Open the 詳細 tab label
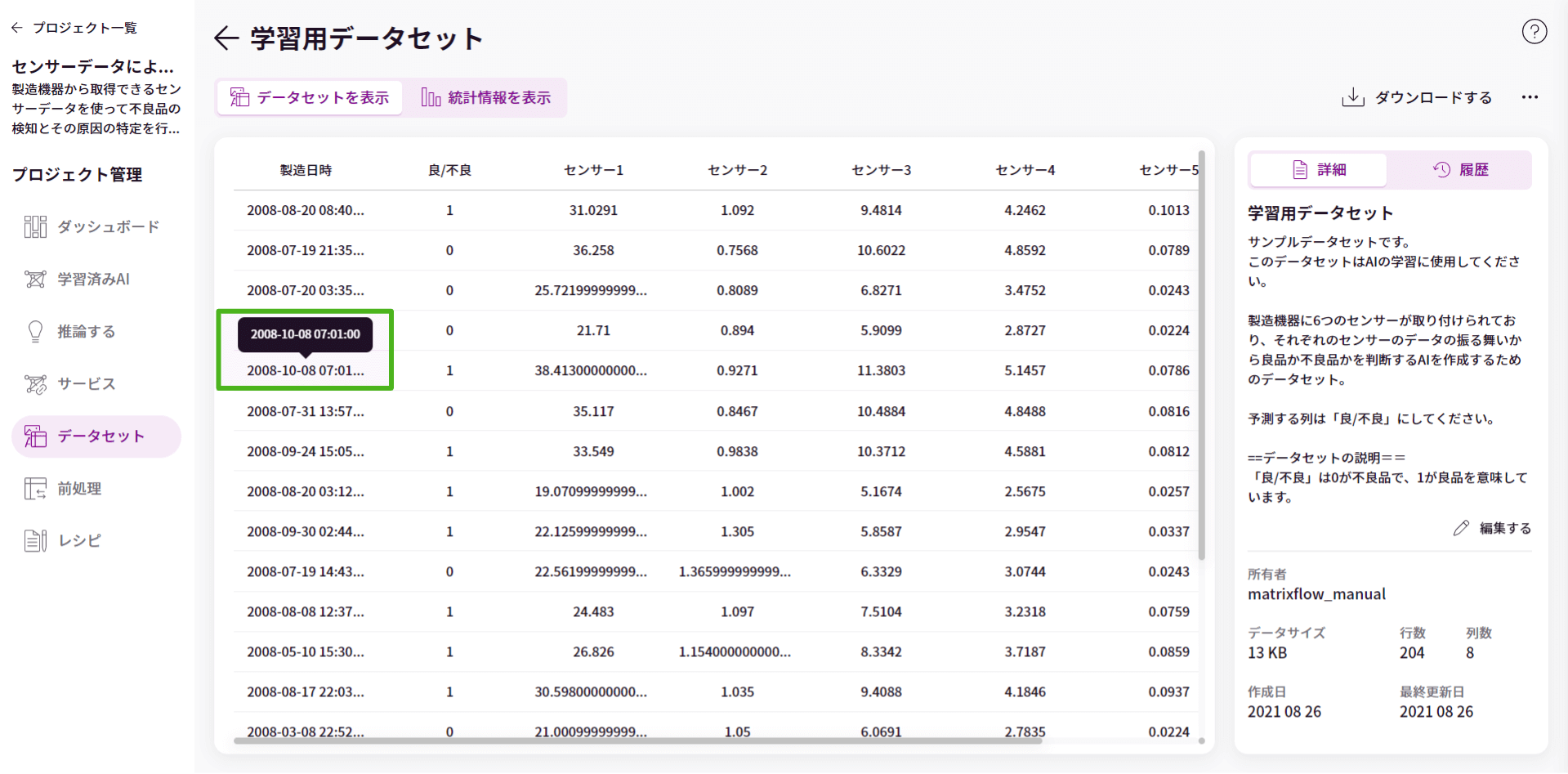 [1332, 169]
